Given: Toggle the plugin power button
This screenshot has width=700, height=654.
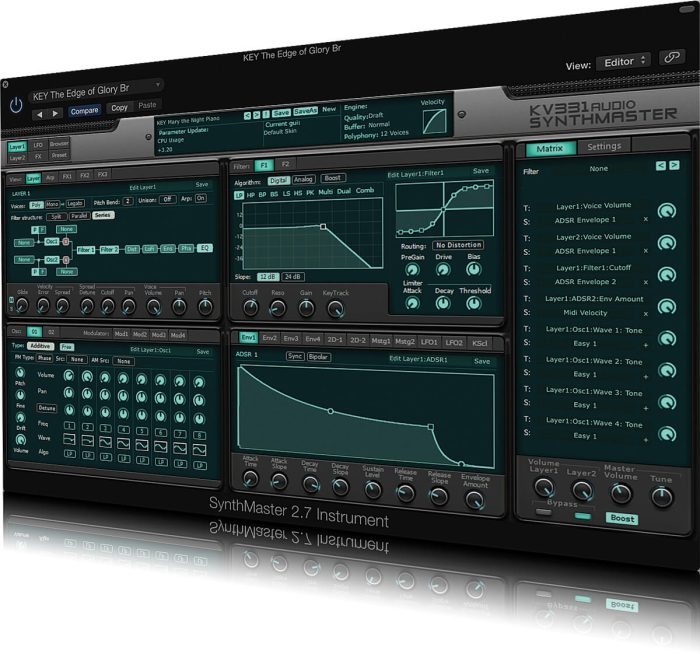Looking at the screenshot, I should tap(16, 105).
